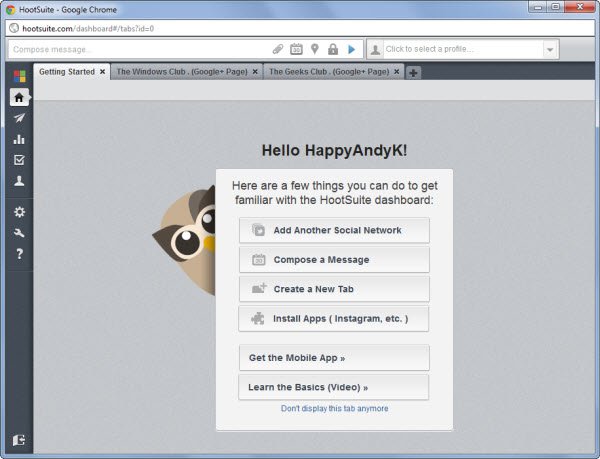Click the page icon in address bar
This screenshot has height=459, width=600.
click(14, 28)
